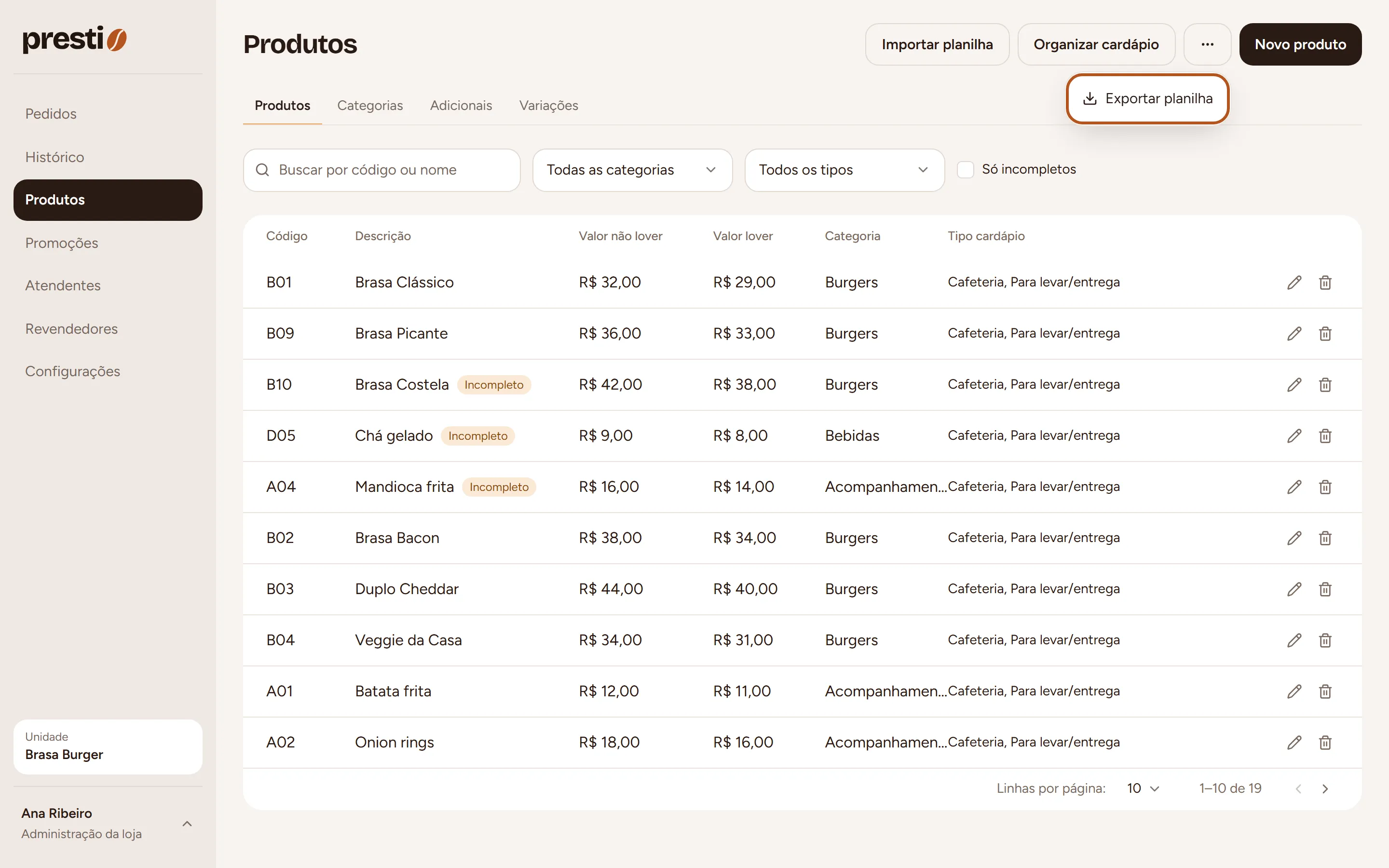Click the Organizar cardápio button
The width and height of the screenshot is (1389, 868).
[x=1096, y=44]
